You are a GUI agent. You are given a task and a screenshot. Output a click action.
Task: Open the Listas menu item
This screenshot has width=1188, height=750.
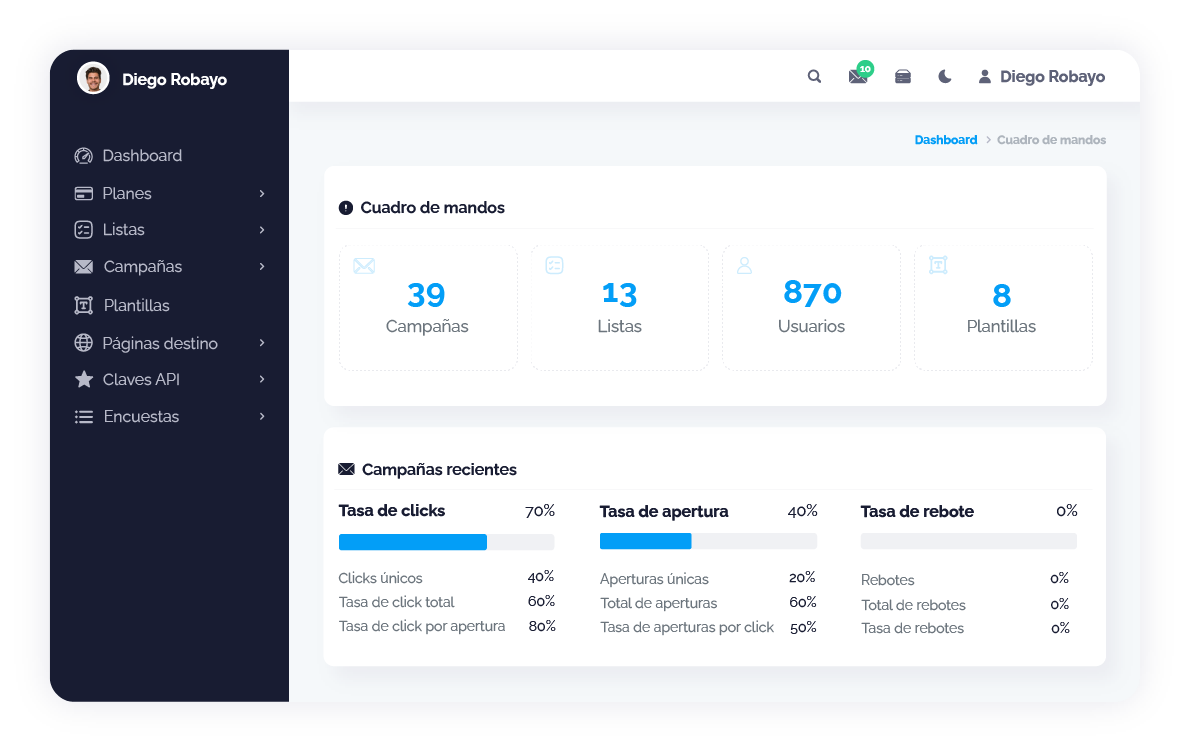tap(124, 230)
